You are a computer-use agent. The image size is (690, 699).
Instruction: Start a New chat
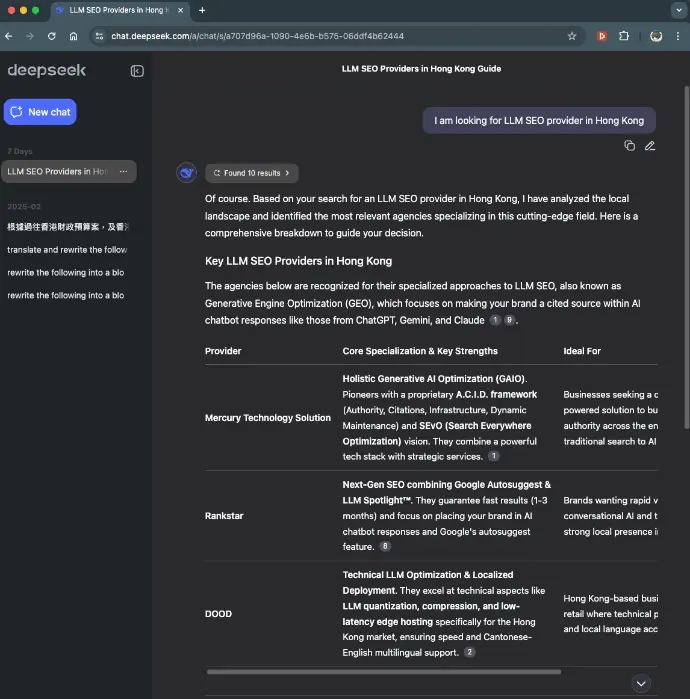tap(40, 112)
